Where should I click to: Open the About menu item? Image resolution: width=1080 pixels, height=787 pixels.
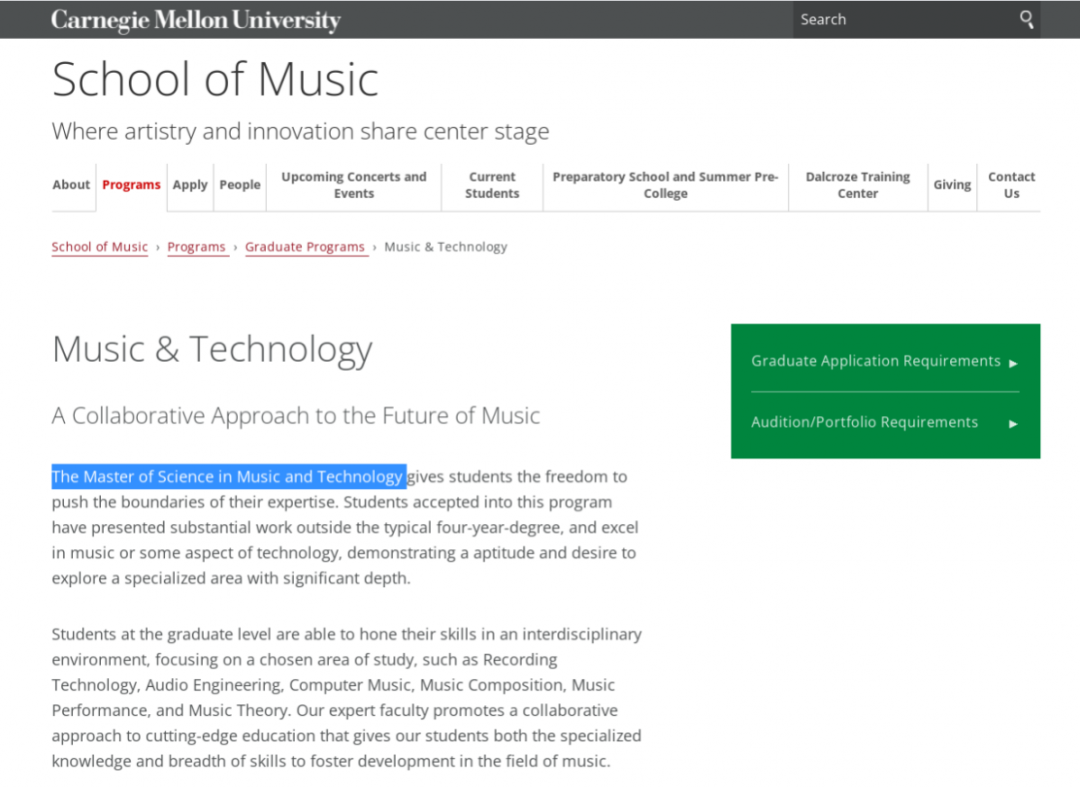coord(71,185)
